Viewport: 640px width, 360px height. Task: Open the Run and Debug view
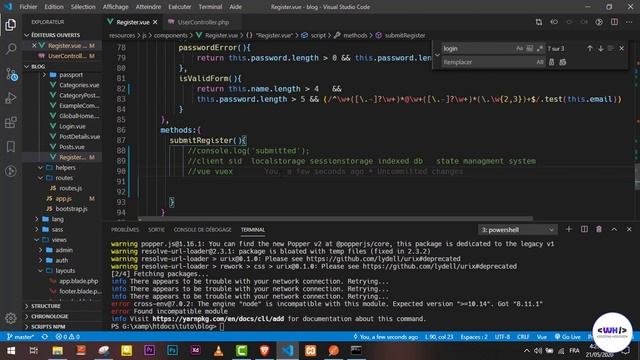coord(11,98)
